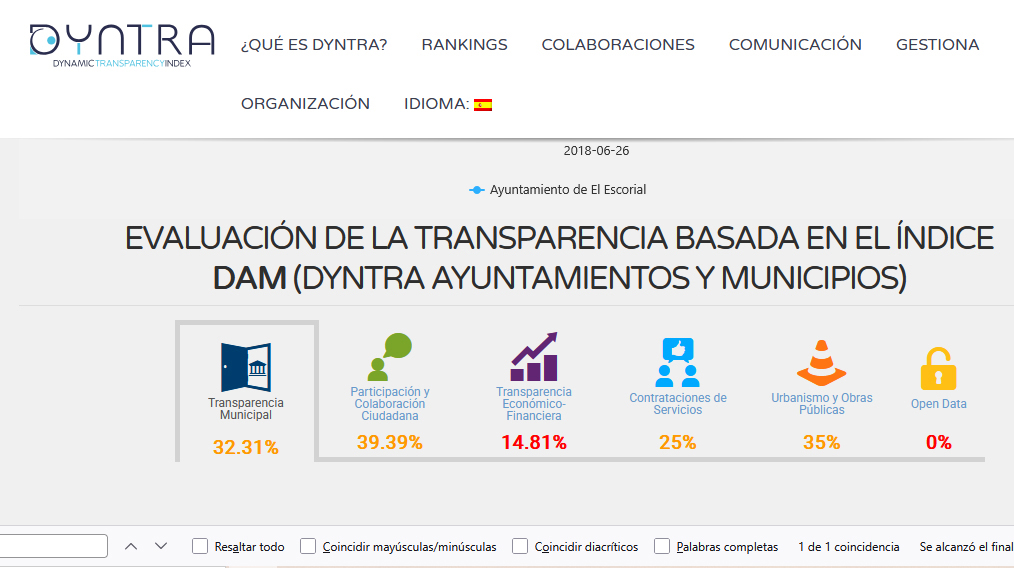Go to next find match arrow
The height and width of the screenshot is (568, 1014).
[x=161, y=546]
